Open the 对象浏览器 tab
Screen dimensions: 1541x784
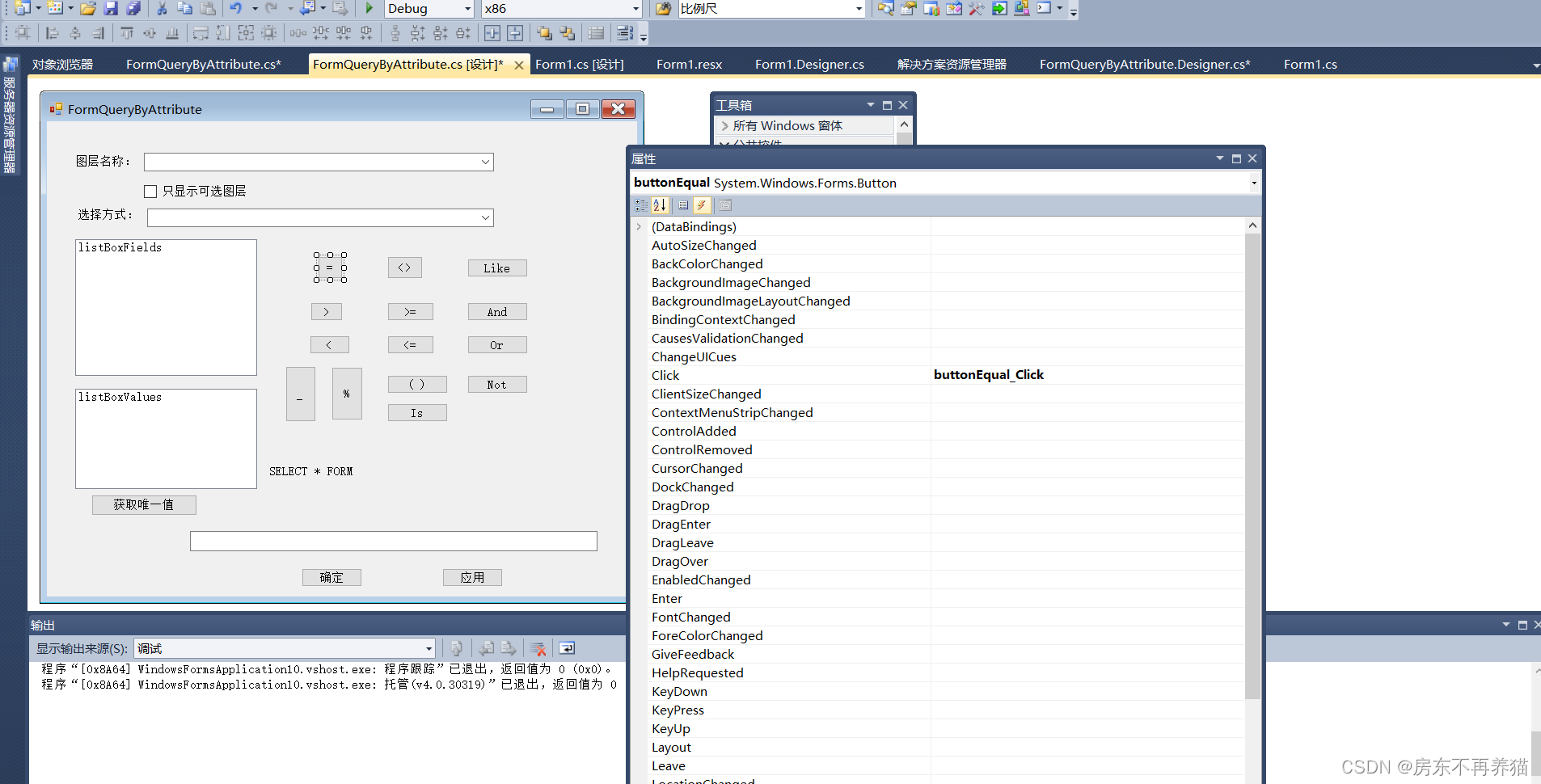[62, 65]
